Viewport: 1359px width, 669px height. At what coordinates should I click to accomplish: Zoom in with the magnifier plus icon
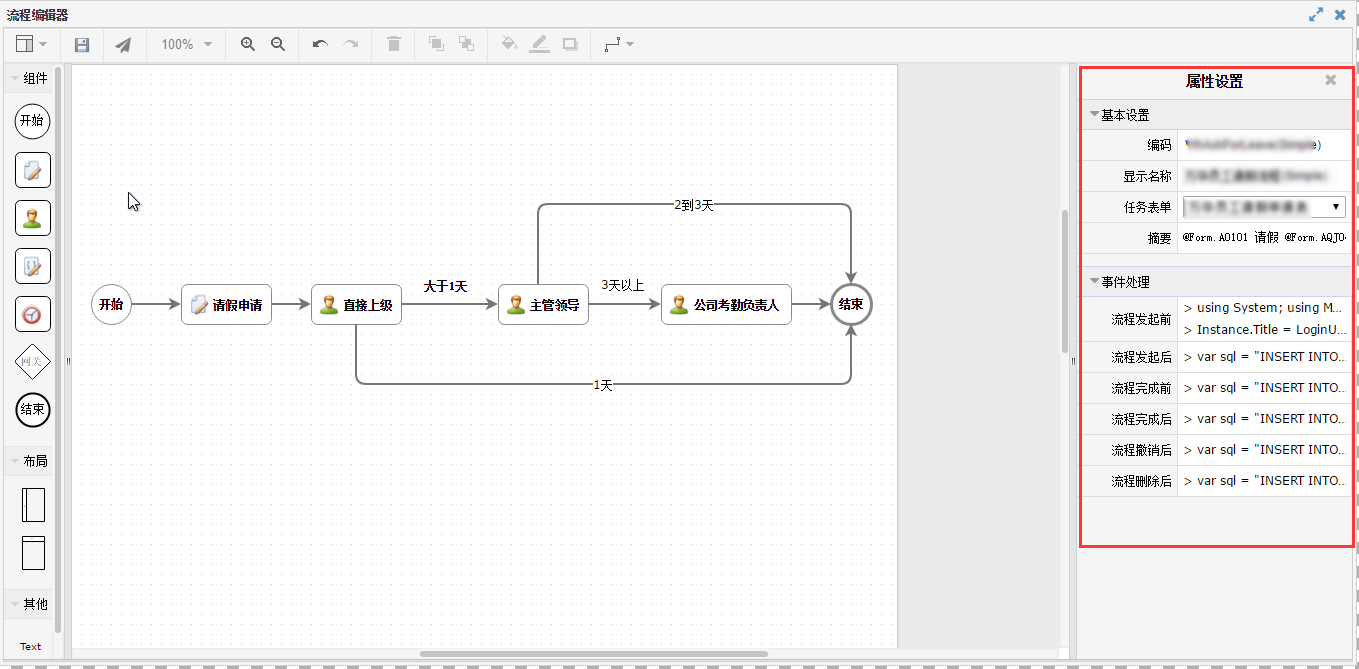point(248,44)
